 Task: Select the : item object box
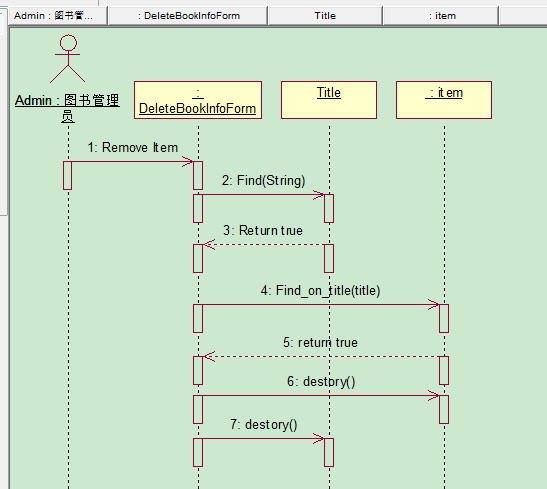444,100
